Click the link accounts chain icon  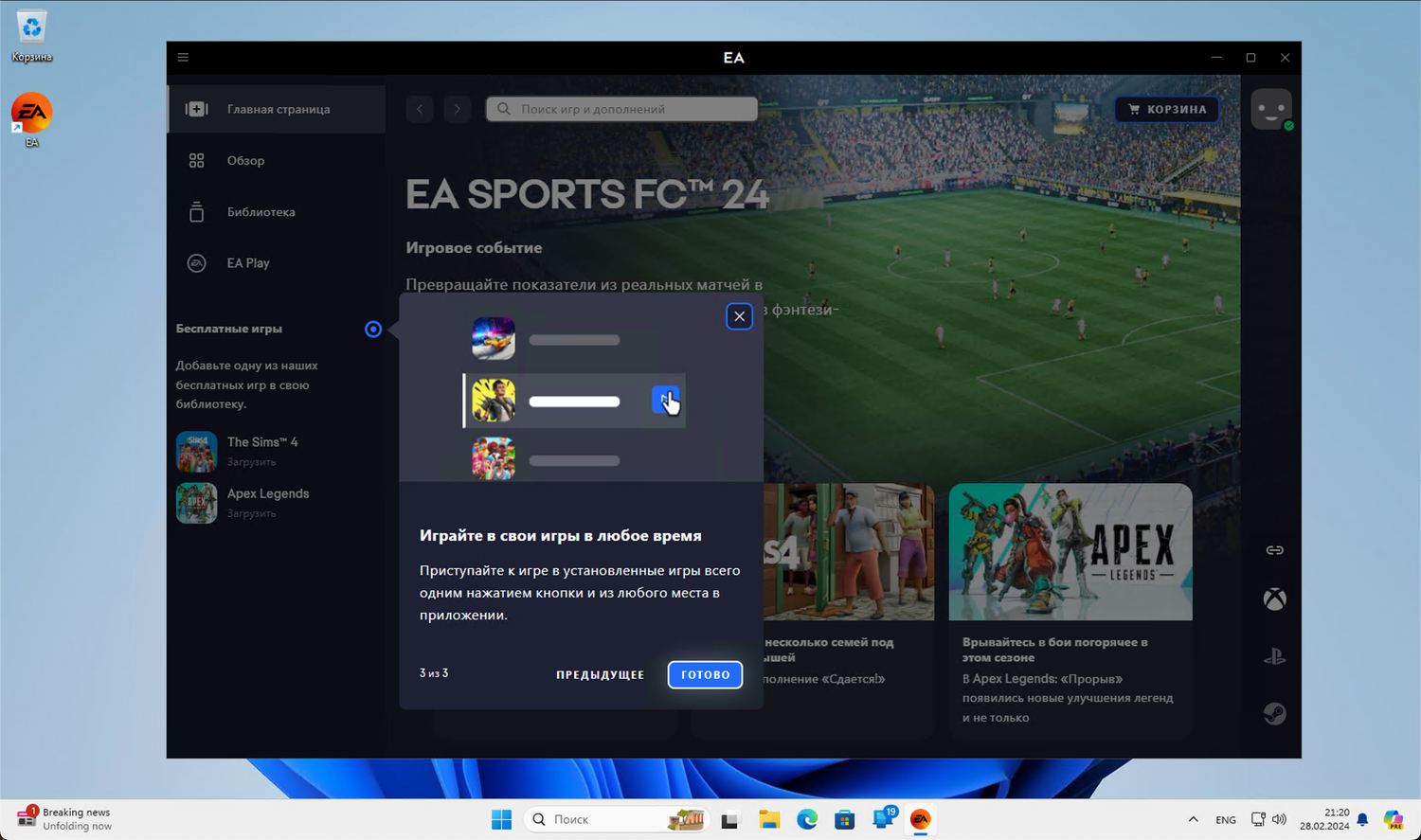[x=1275, y=550]
